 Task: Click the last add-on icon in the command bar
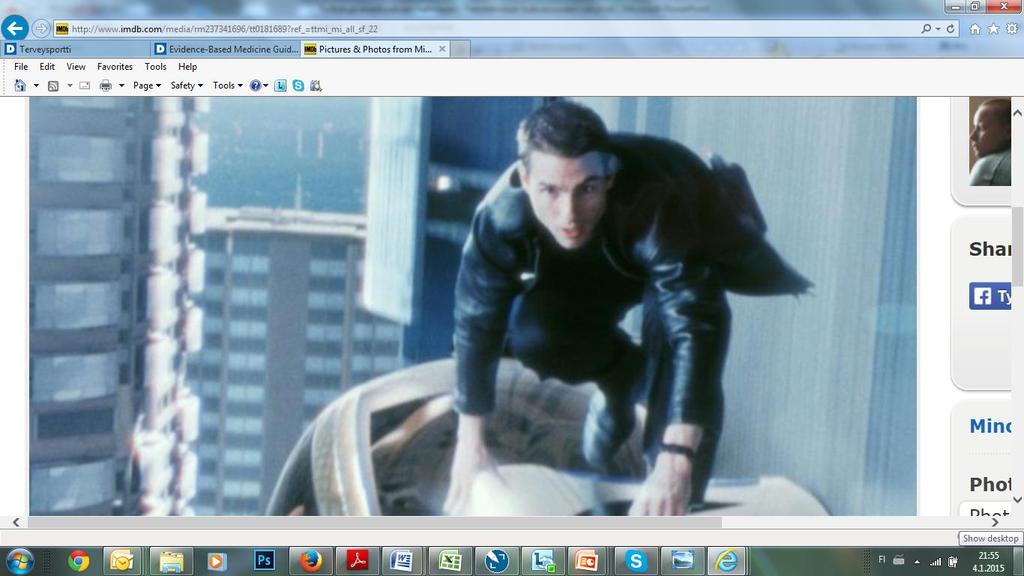click(316, 86)
